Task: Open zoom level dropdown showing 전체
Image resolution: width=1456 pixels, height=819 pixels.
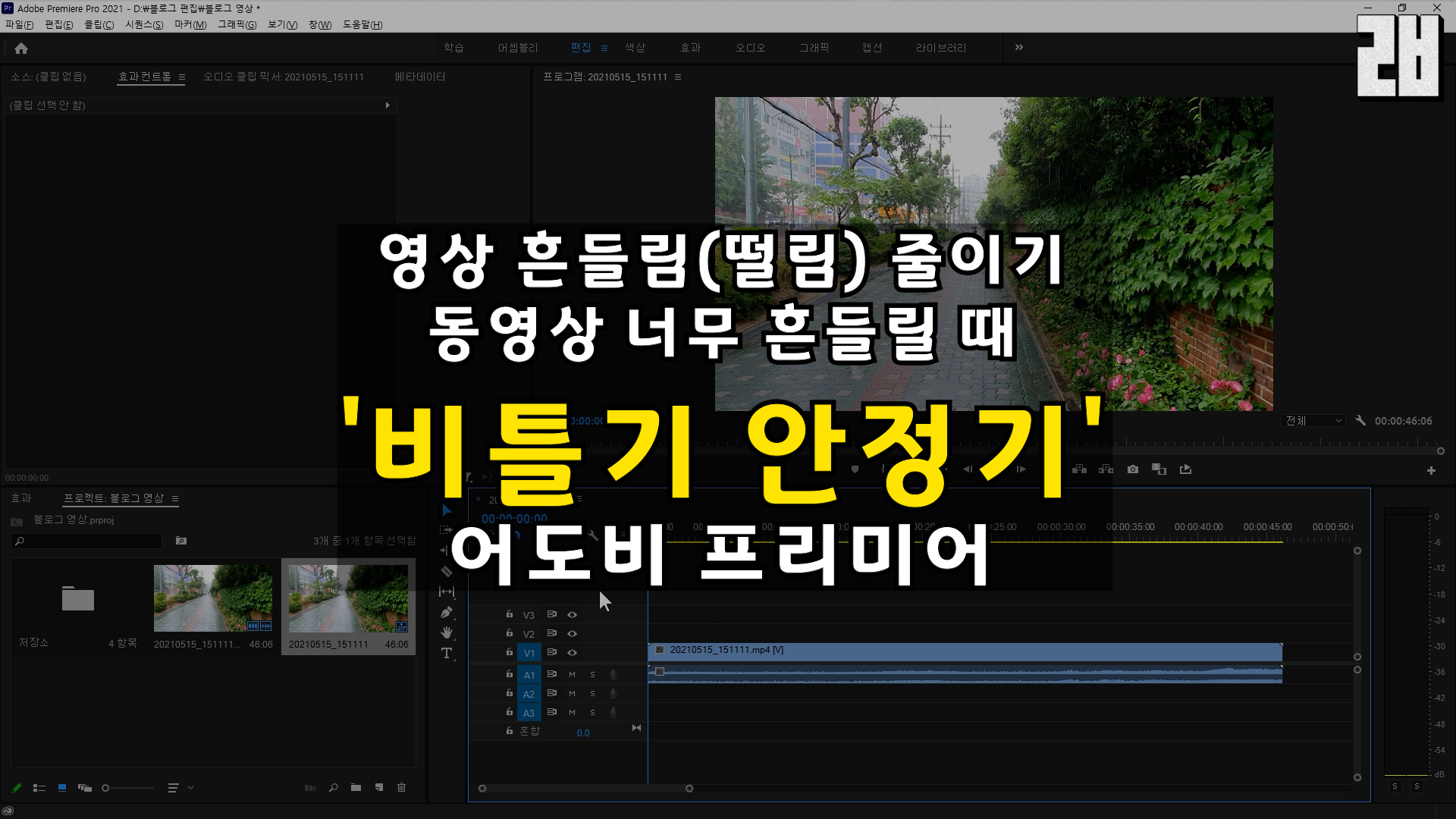Action: (1314, 421)
